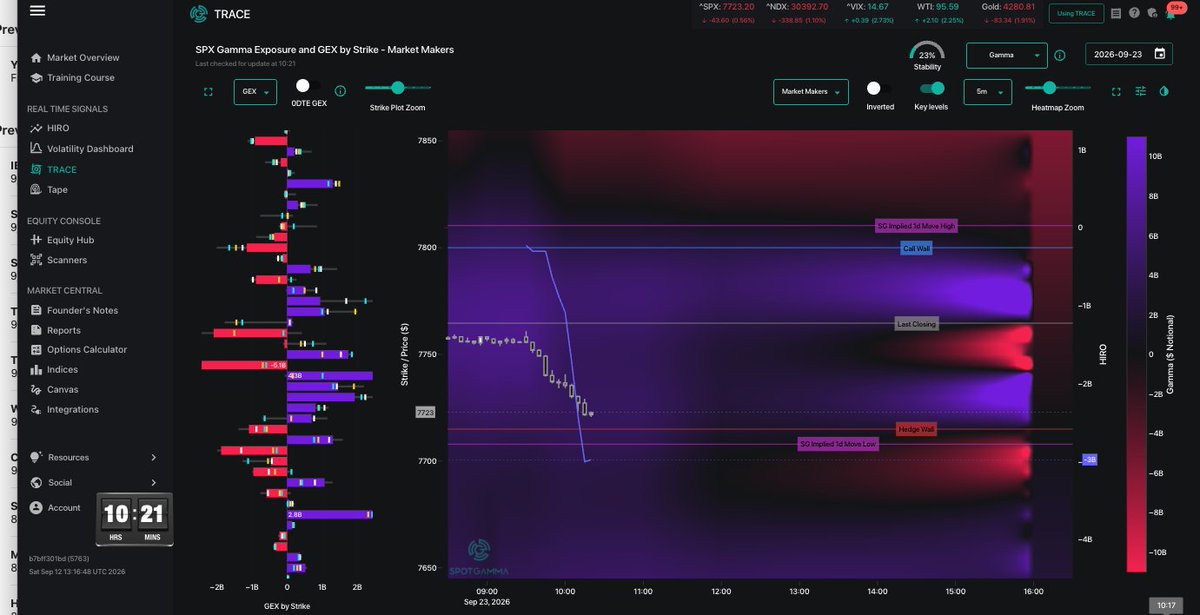Click the shield icon beside help
The width and height of the screenshot is (1200, 615).
pyautogui.click(x=1151, y=13)
